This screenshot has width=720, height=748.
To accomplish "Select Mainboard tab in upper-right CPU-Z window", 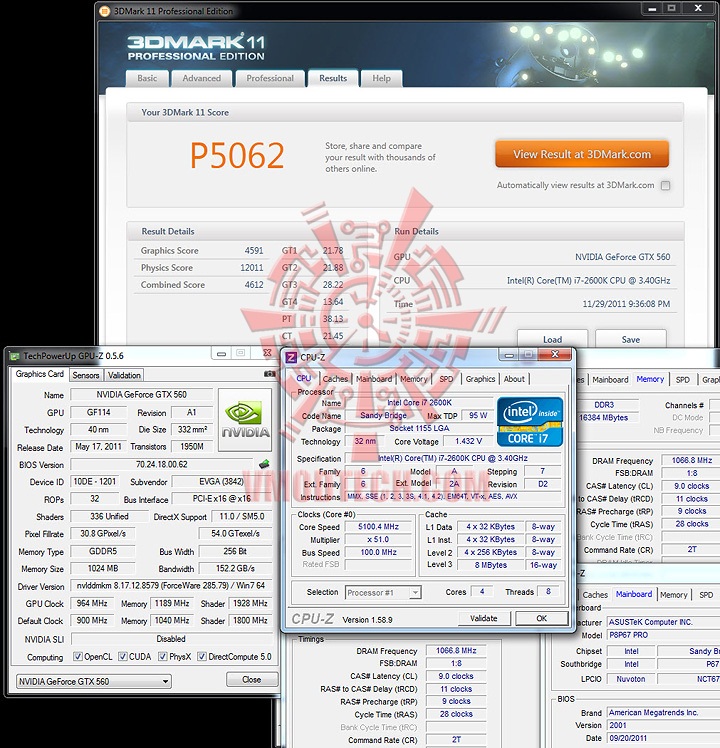I will coord(610,380).
